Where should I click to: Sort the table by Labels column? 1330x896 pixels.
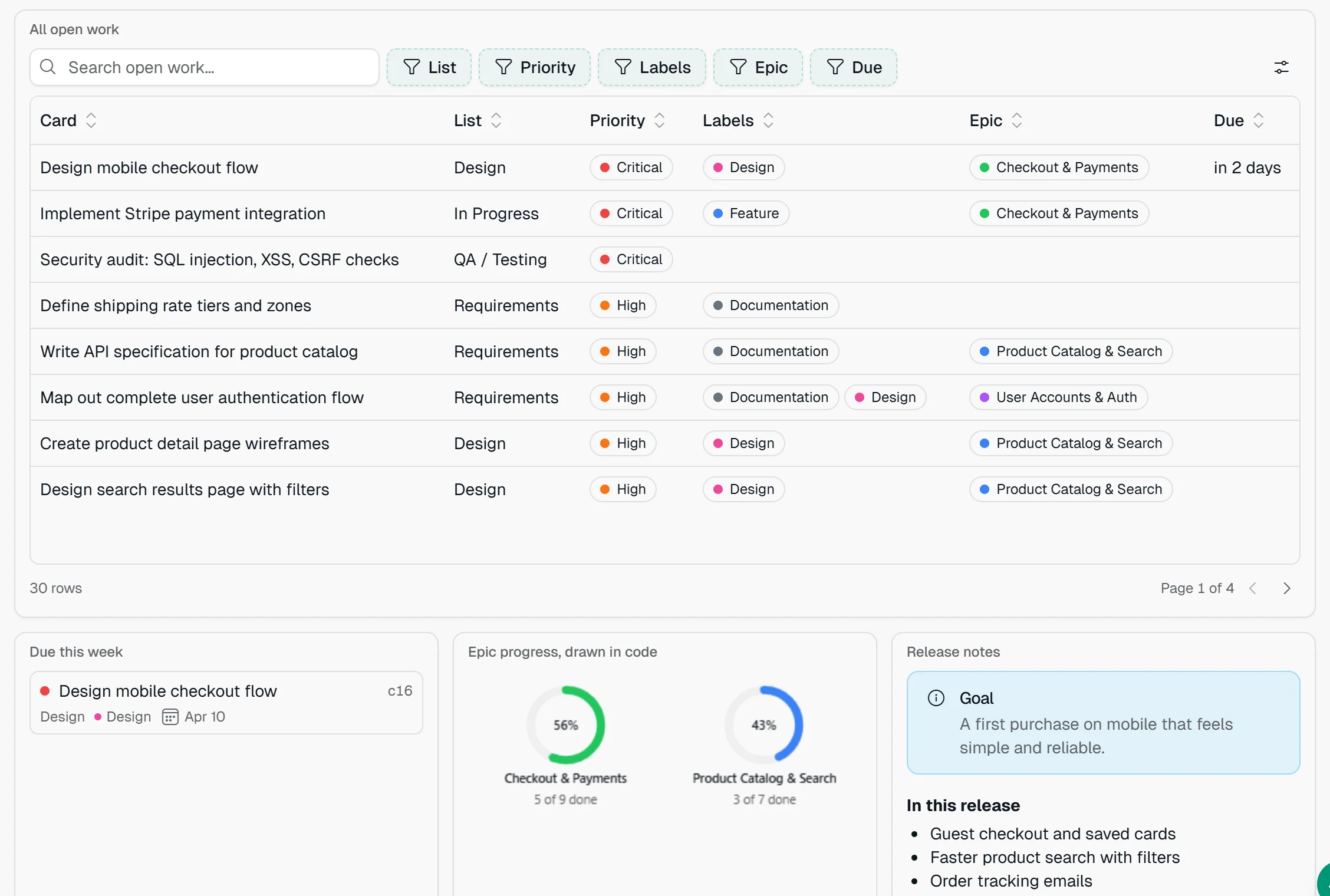click(x=738, y=120)
